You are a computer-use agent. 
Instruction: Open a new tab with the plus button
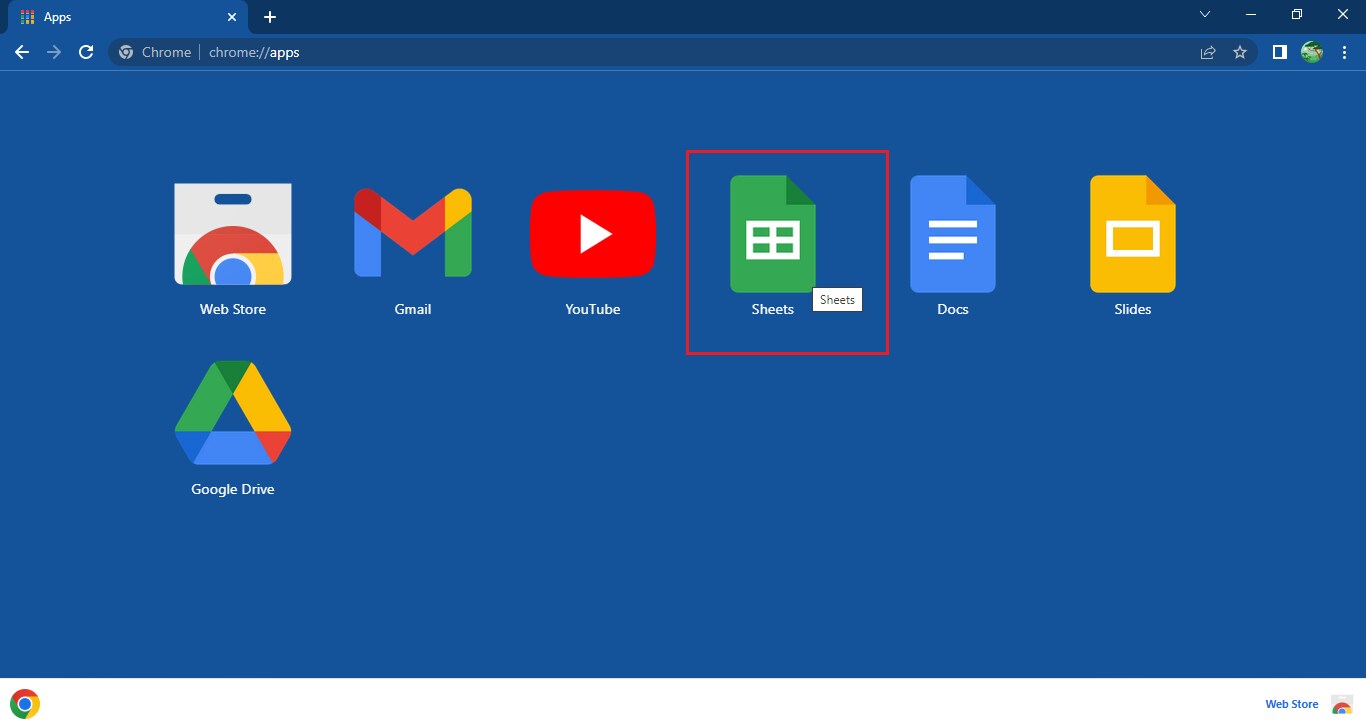(x=269, y=16)
